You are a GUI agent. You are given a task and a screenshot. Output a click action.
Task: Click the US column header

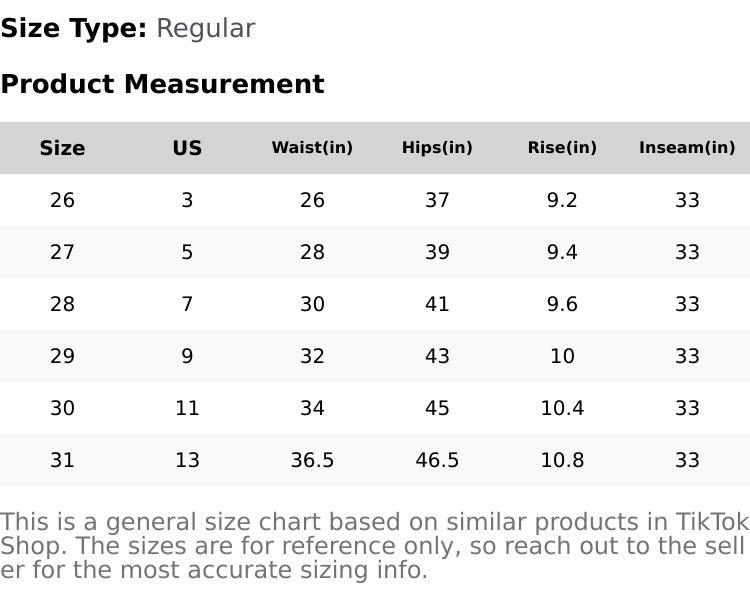[x=187, y=148]
